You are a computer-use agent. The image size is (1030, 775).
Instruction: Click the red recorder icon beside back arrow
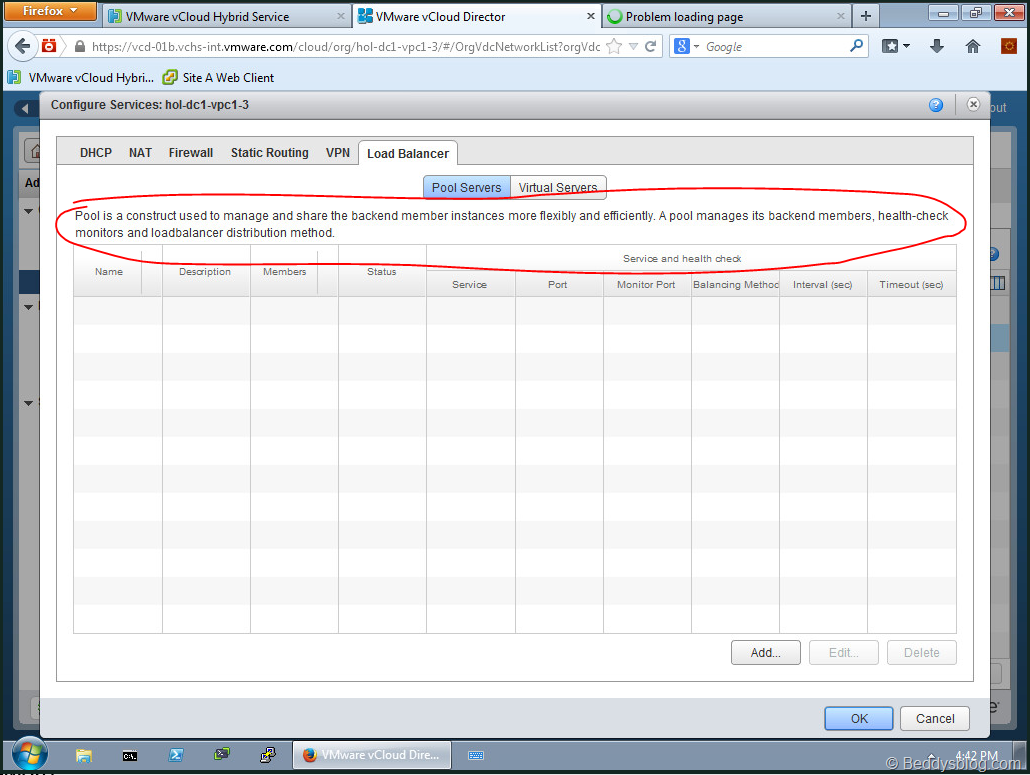49,46
